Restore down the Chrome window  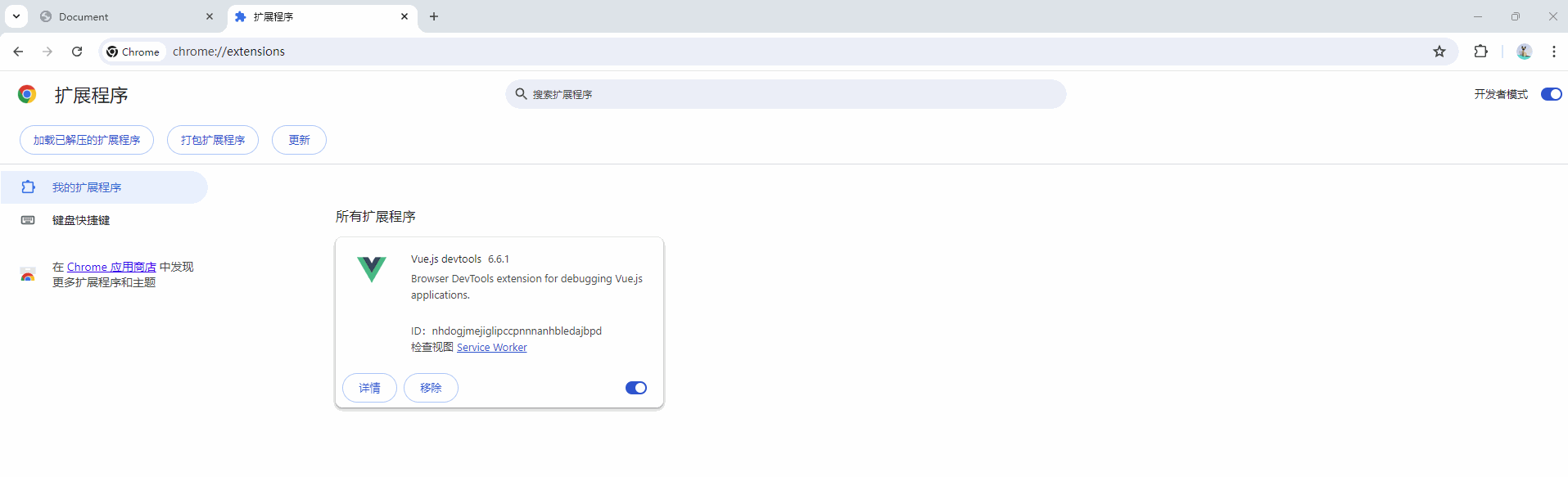pyautogui.click(x=1516, y=16)
